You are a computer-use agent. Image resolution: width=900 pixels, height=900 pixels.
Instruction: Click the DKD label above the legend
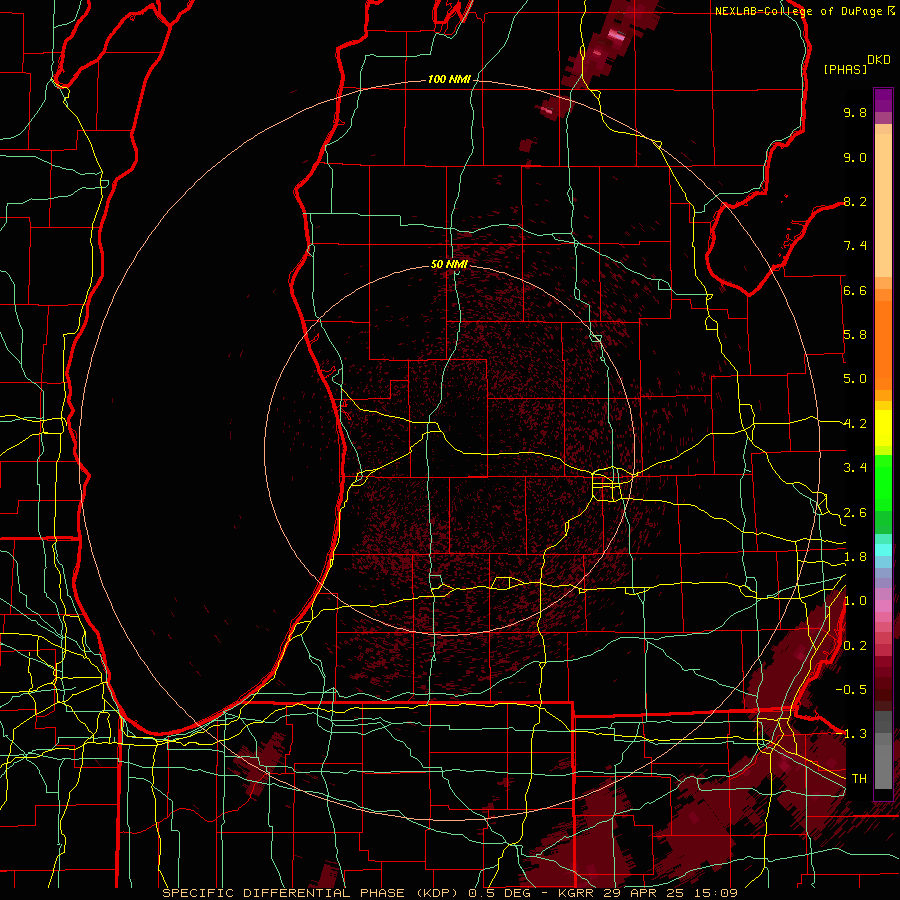click(879, 60)
